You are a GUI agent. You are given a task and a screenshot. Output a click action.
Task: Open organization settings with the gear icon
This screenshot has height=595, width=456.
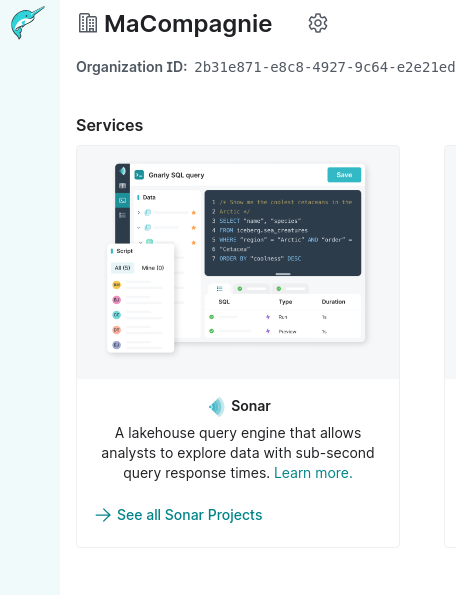318,24
